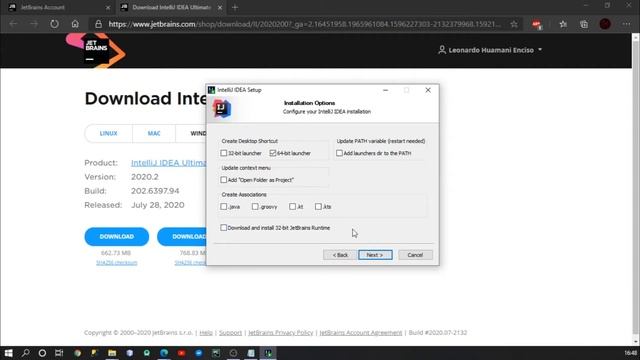Open Microsoft Edge from the taskbar
This screenshot has height=360, width=640.
(x=164, y=353)
